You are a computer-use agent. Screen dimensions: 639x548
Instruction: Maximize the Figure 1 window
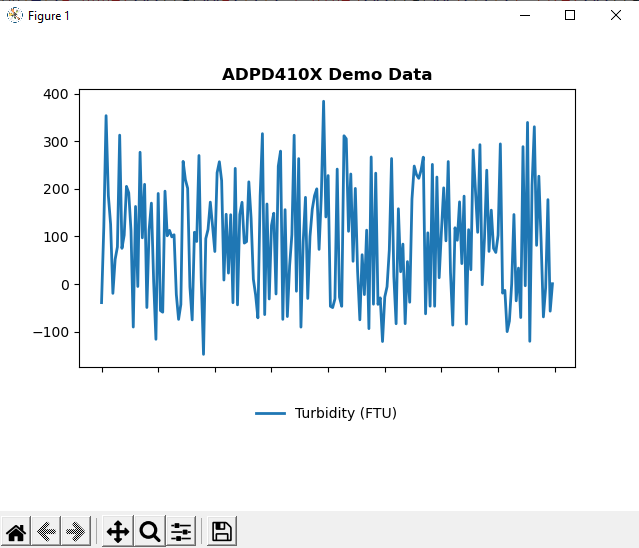click(x=570, y=15)
